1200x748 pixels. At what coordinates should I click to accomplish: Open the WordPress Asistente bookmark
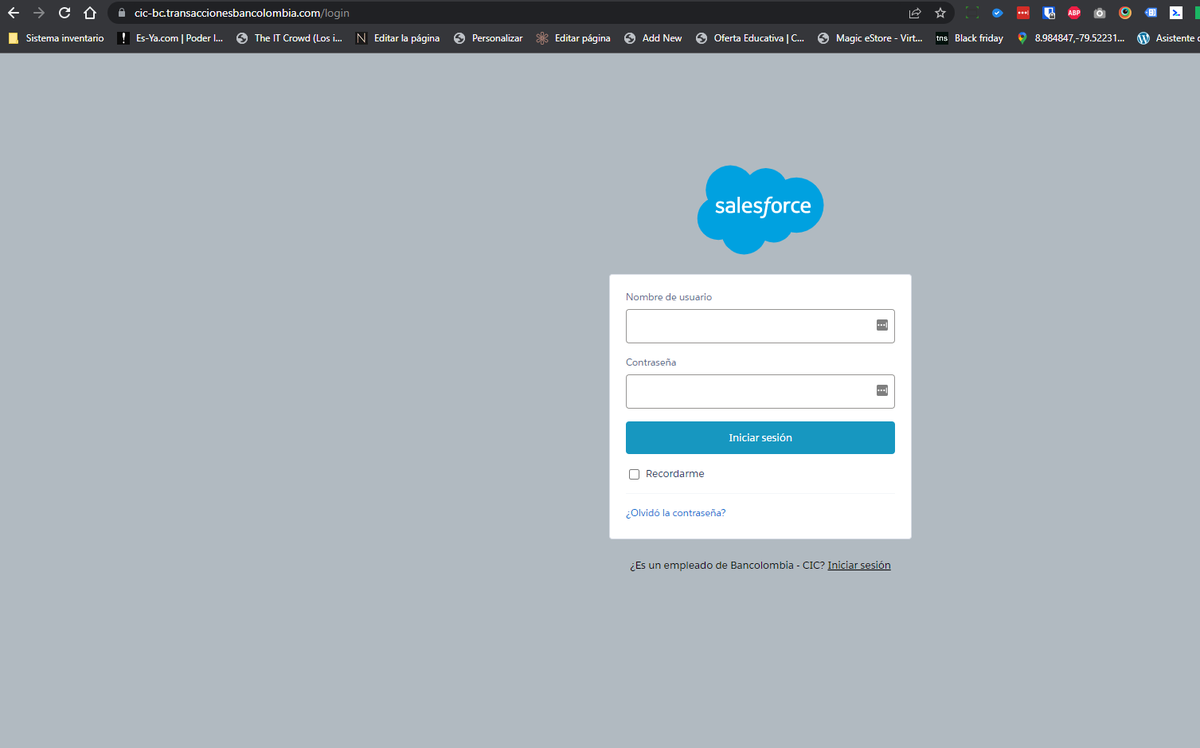(1168, 38)
